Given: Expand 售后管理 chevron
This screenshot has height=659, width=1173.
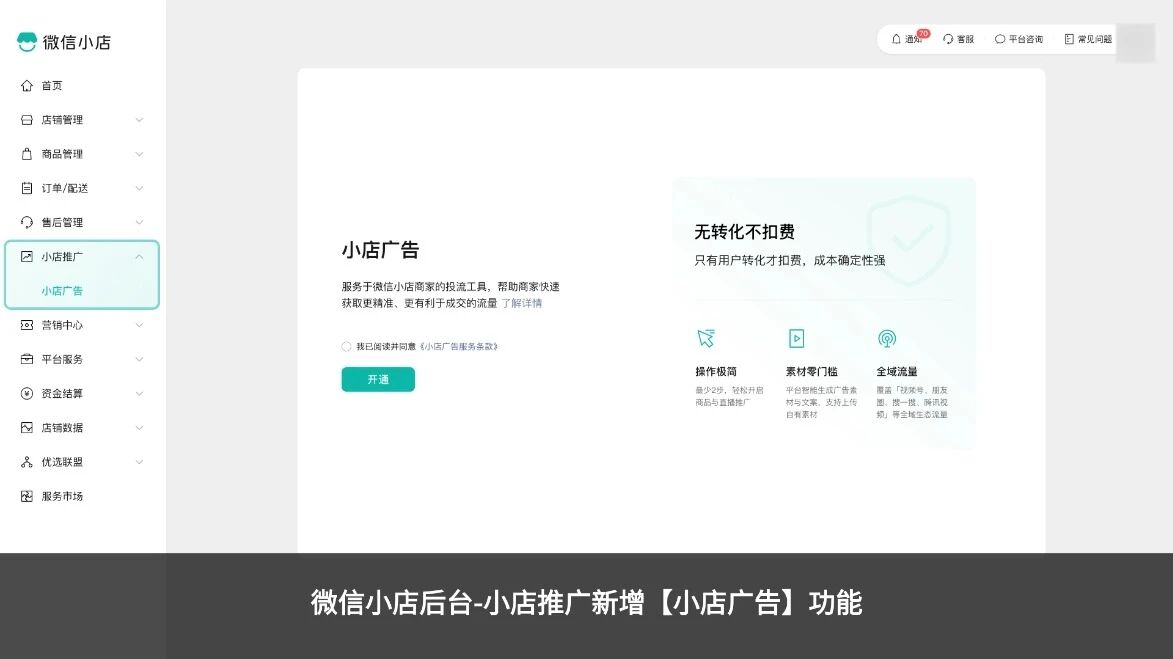Looking at the screenshot, I should click(139, 222).
